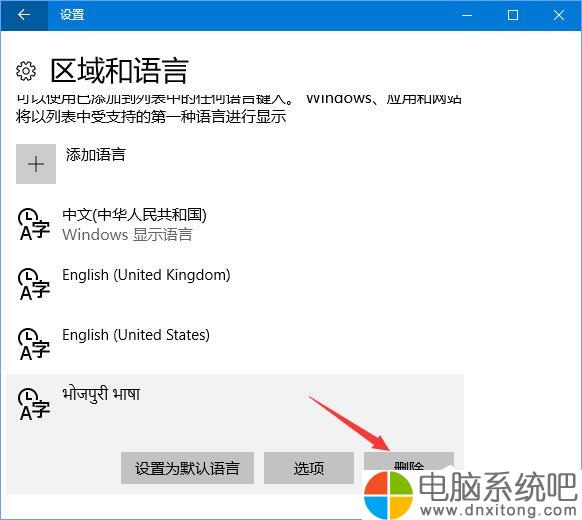Maximize the 设置 window

[513, 15]
